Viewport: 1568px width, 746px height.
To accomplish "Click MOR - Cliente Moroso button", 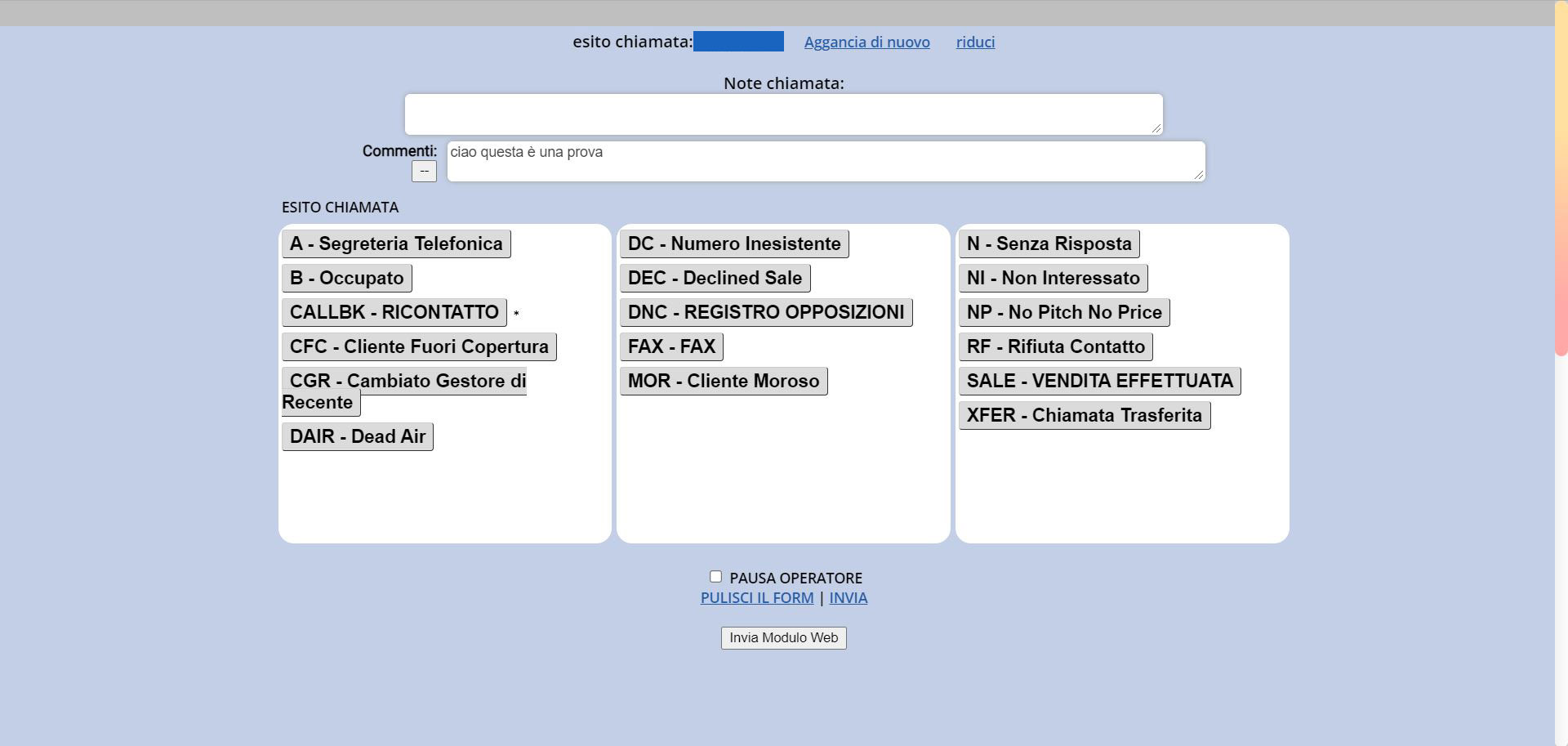I will 723,382.
